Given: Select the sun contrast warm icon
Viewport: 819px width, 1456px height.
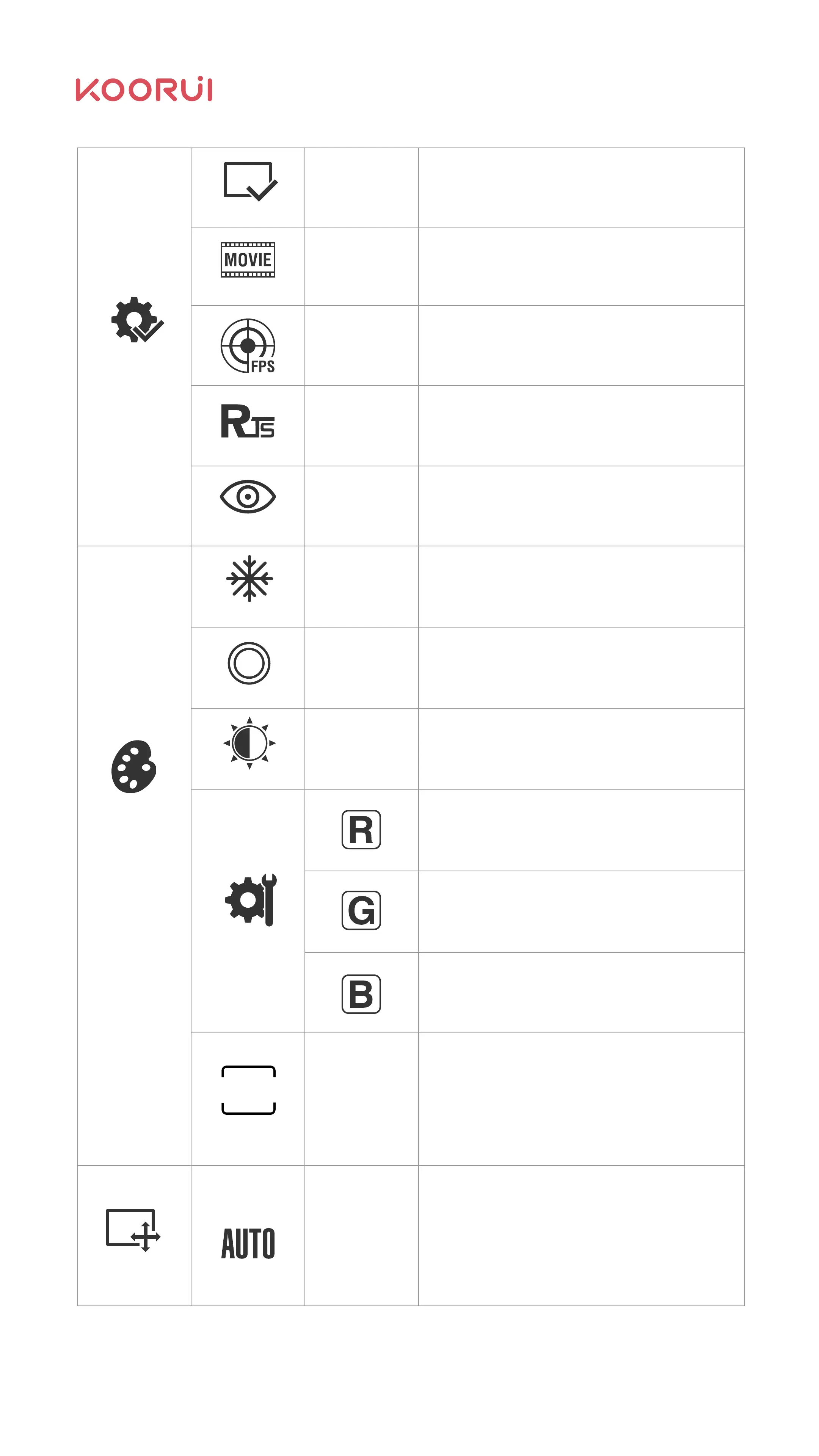Looking at the screenshot, I should tap(249, 743).
